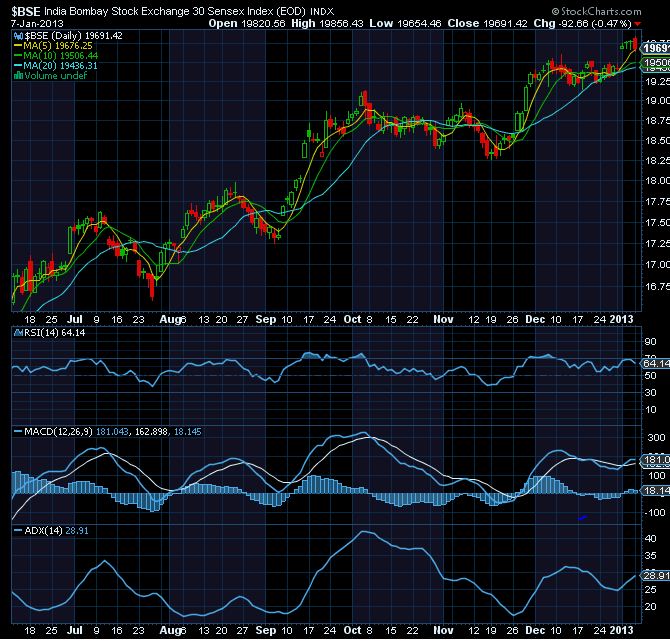670x642 pixels.
Task: Click the 18.14 histogram tag on the MACD axis
Action: 655,491
